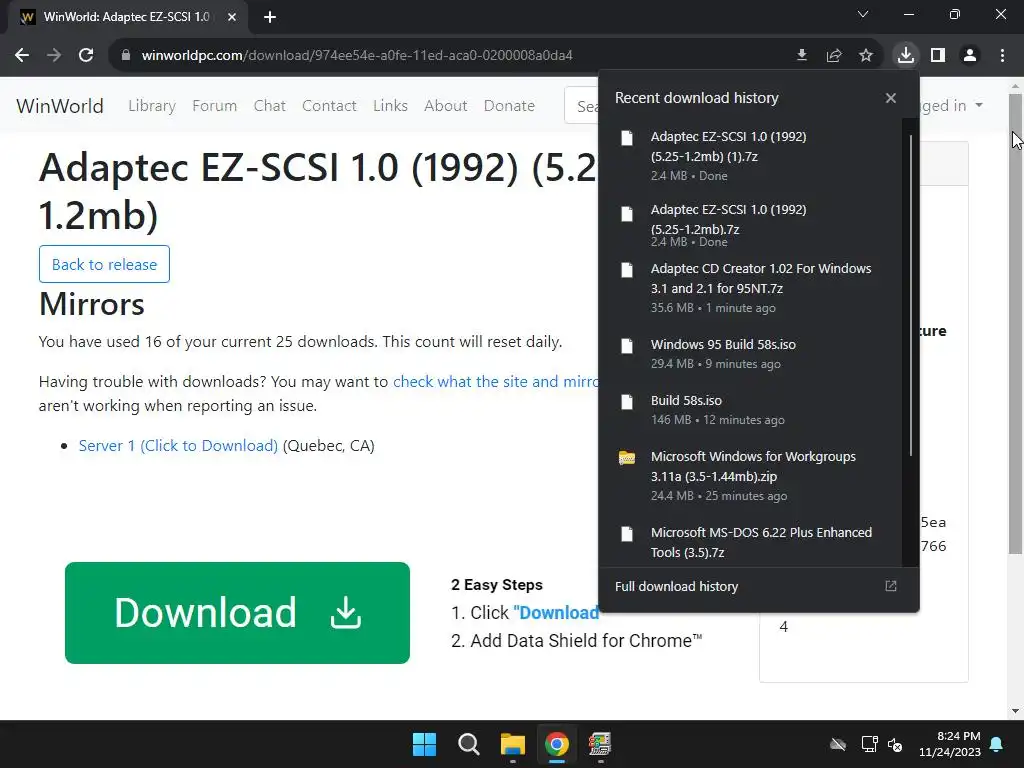Click the downloads popup scrollbar
This screenshot has width=1024, height=768.
[910, 295]
